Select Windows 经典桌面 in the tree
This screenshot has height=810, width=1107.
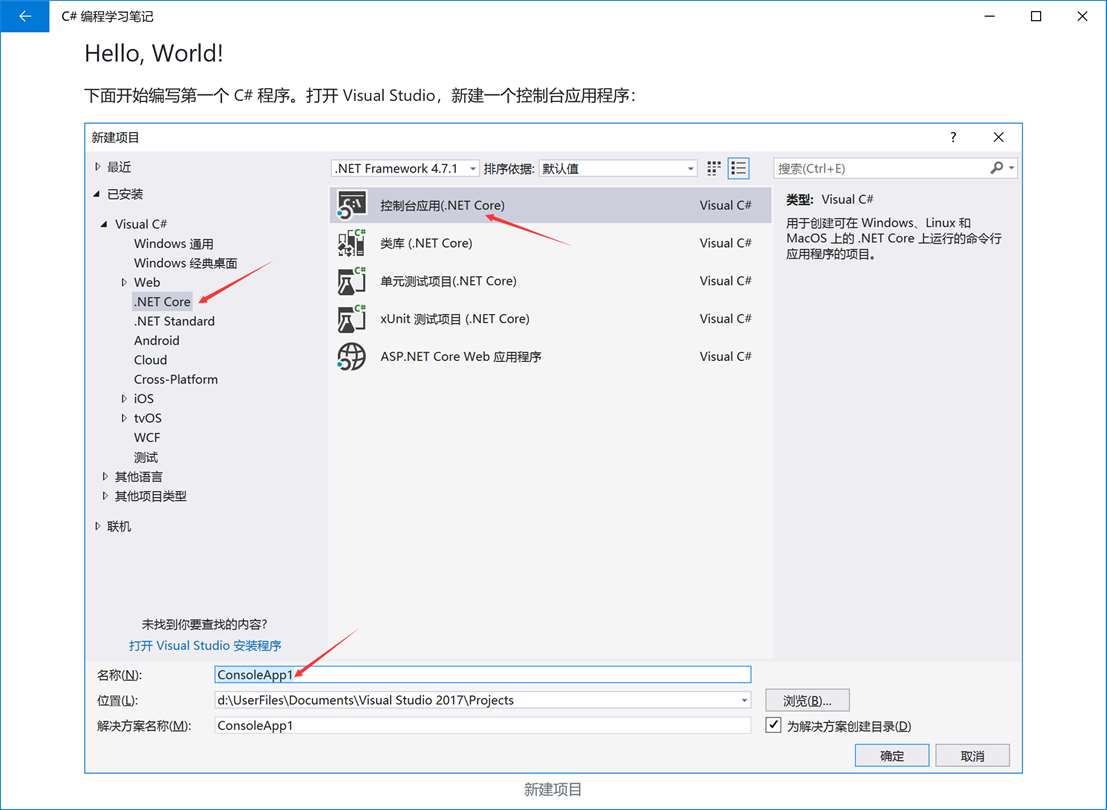(186, 263)
